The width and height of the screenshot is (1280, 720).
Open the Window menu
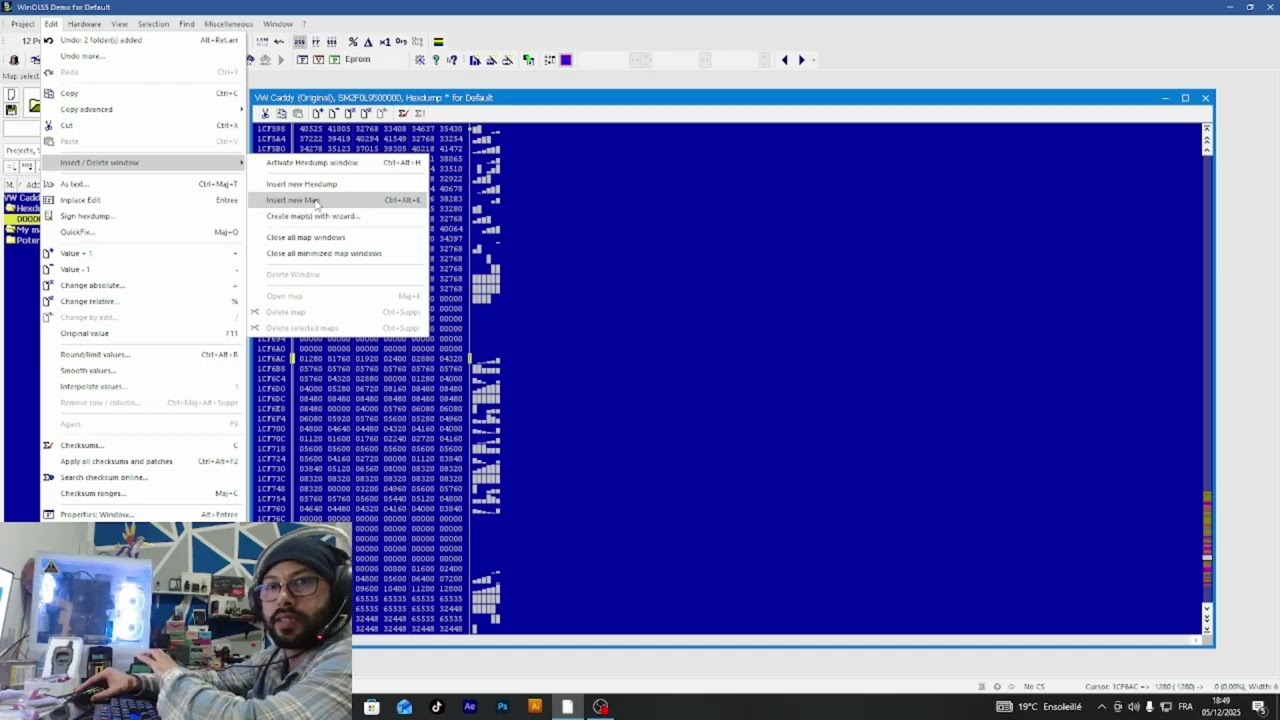(278, 24)
